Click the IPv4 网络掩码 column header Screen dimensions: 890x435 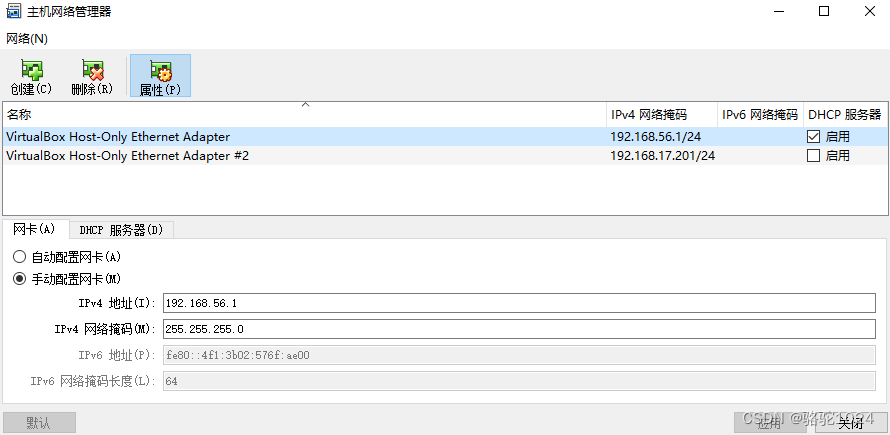(x=662, y=115)
